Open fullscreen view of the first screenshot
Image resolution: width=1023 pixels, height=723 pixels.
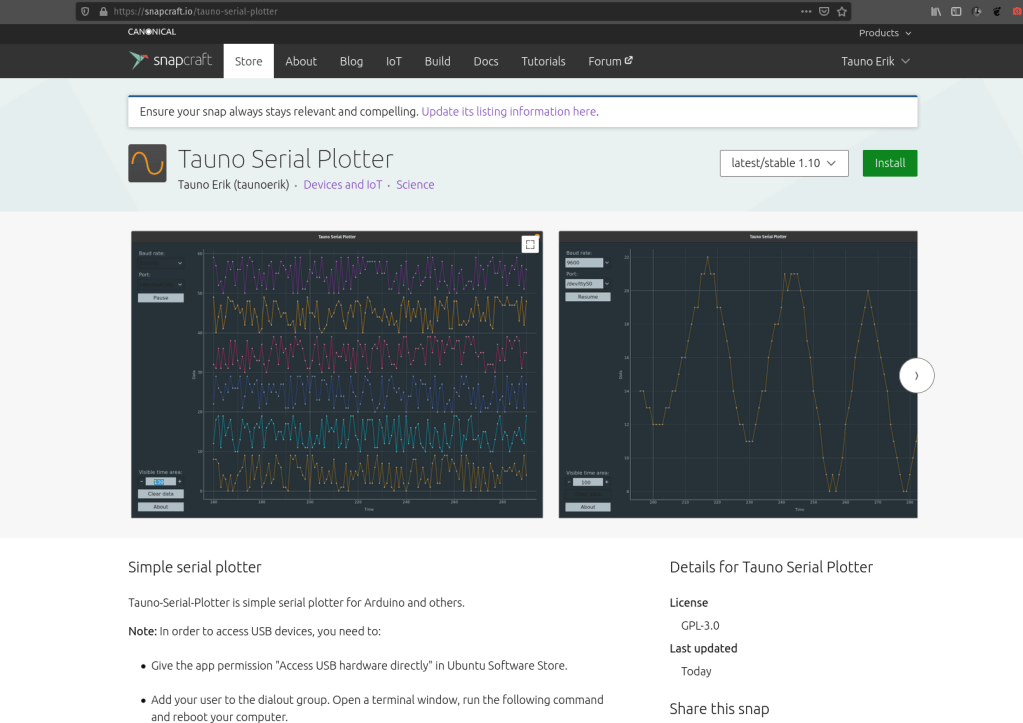point(530,245)
